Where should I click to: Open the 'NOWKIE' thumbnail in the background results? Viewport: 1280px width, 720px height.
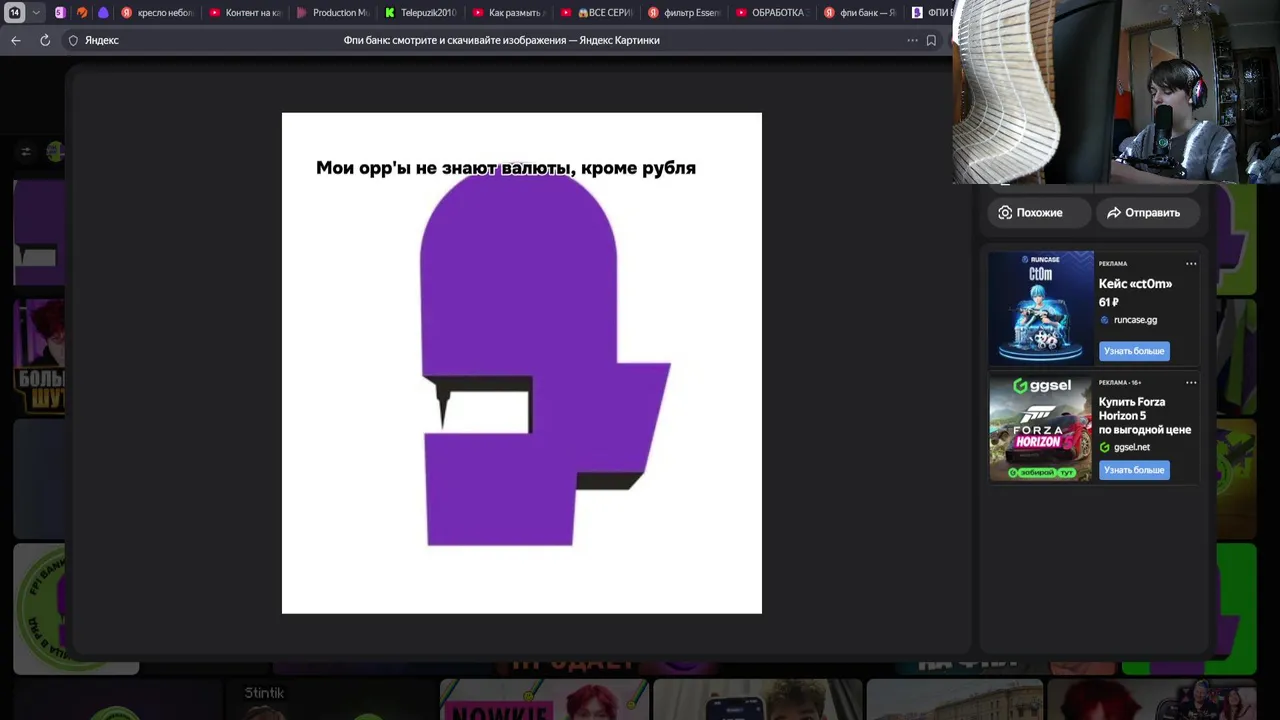tap(545, 700)
